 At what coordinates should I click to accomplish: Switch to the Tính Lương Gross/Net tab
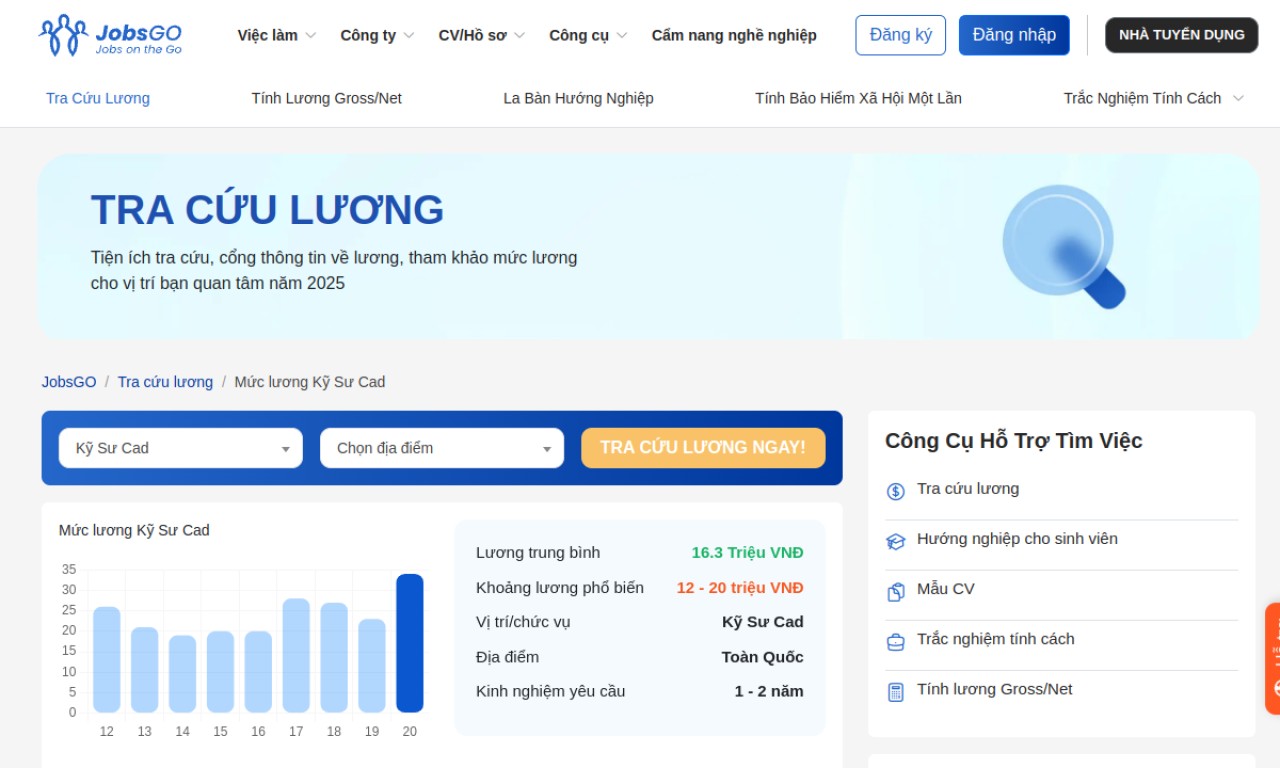click(326, 98)
